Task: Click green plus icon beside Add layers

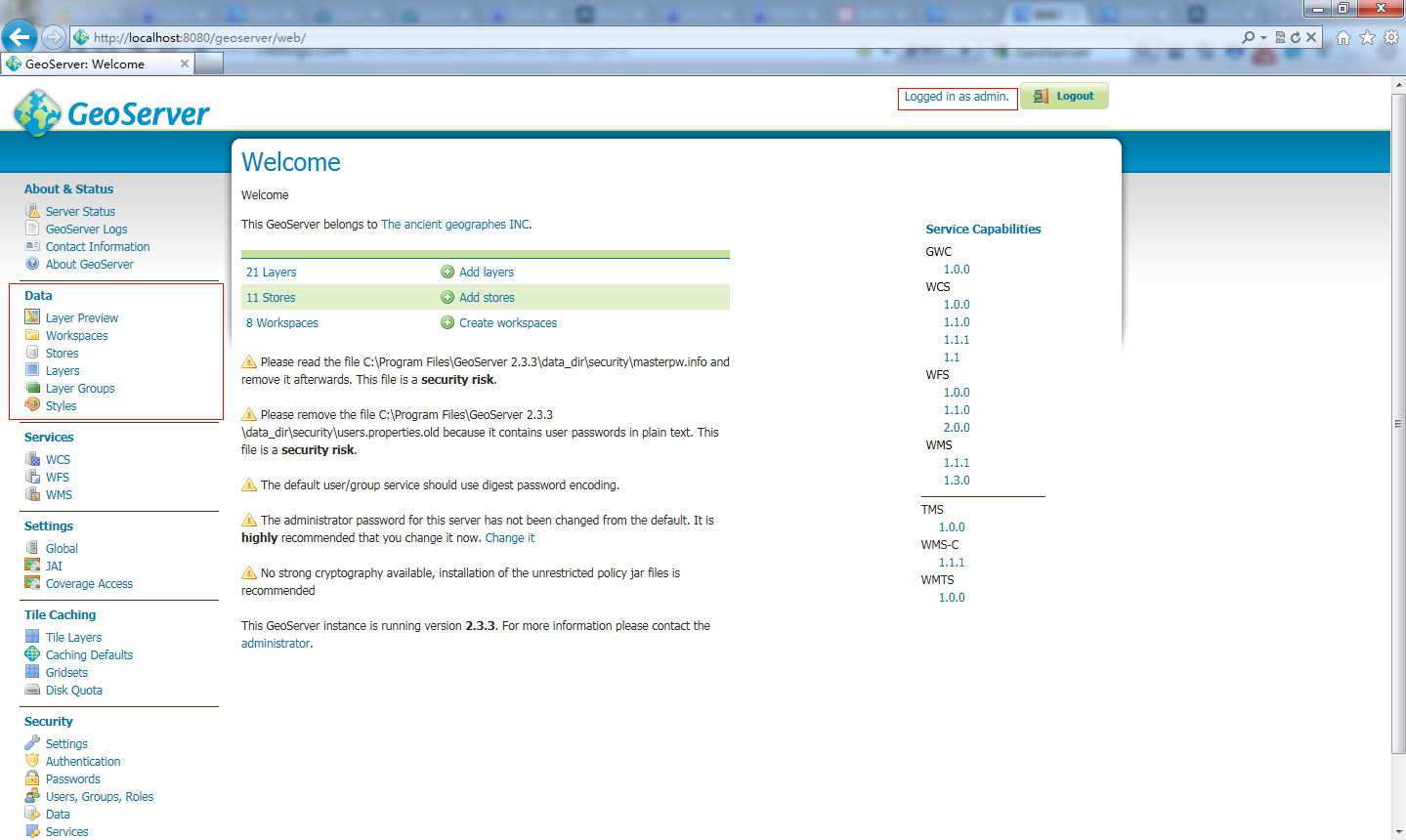Action: tap(447, 272)
